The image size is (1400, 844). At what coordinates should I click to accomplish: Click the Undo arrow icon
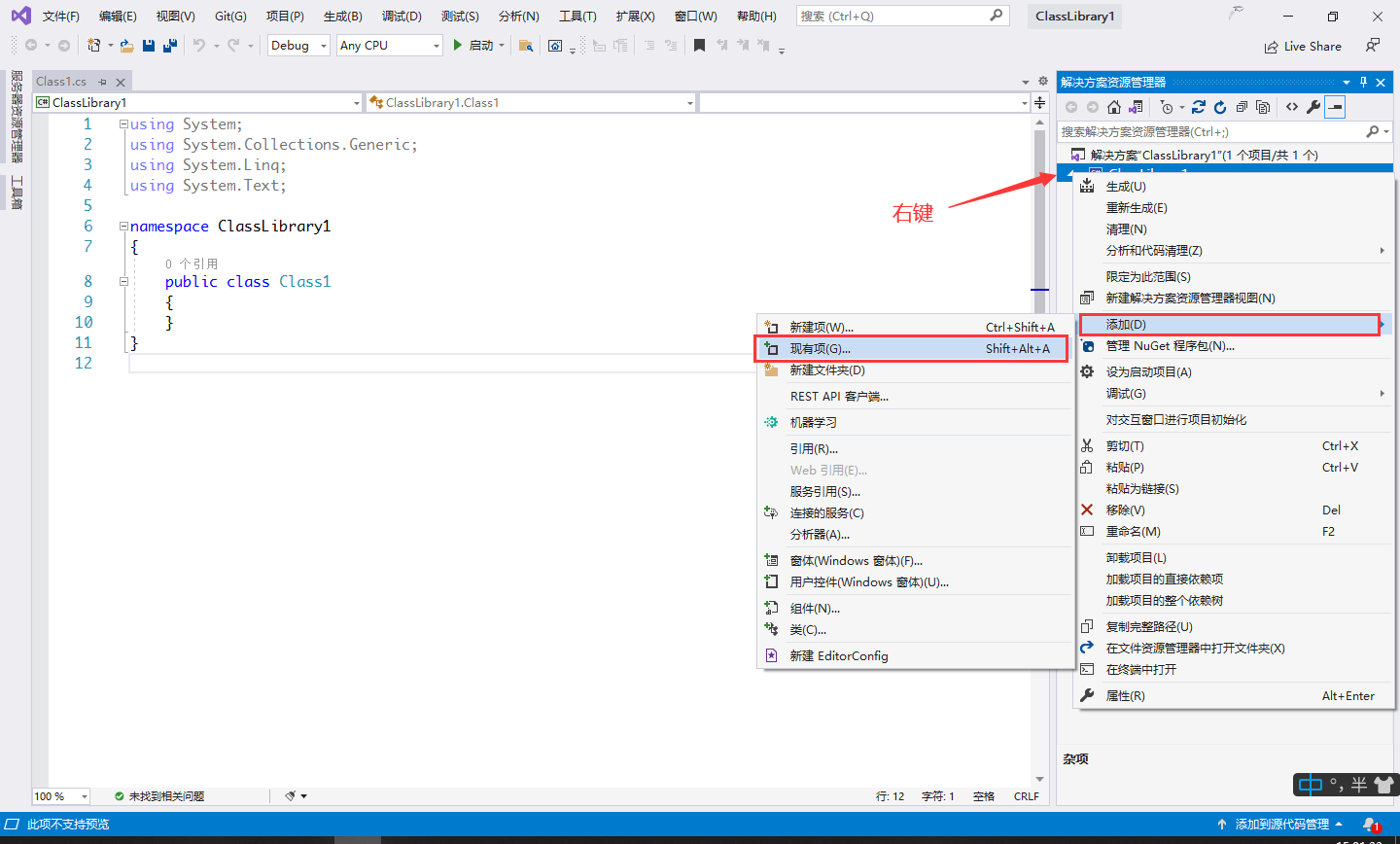(199, 46)
